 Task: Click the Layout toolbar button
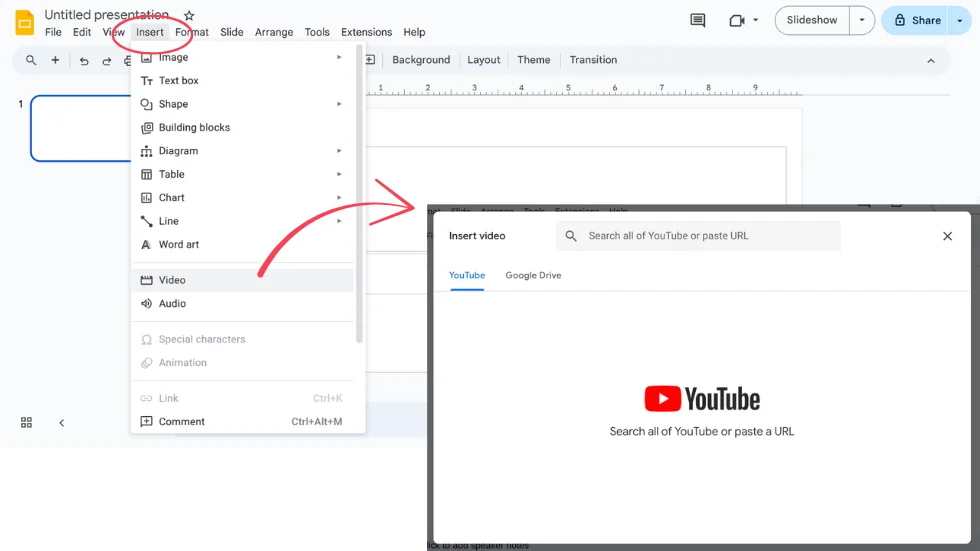(x=484, y=60)
